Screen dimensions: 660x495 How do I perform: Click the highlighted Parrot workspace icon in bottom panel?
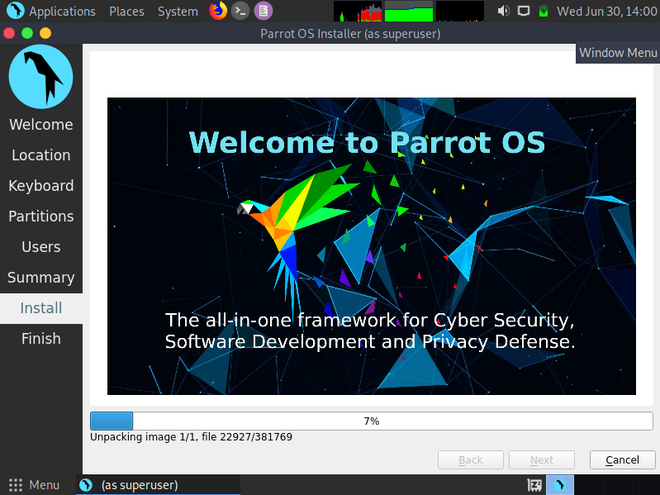(560, 485)
